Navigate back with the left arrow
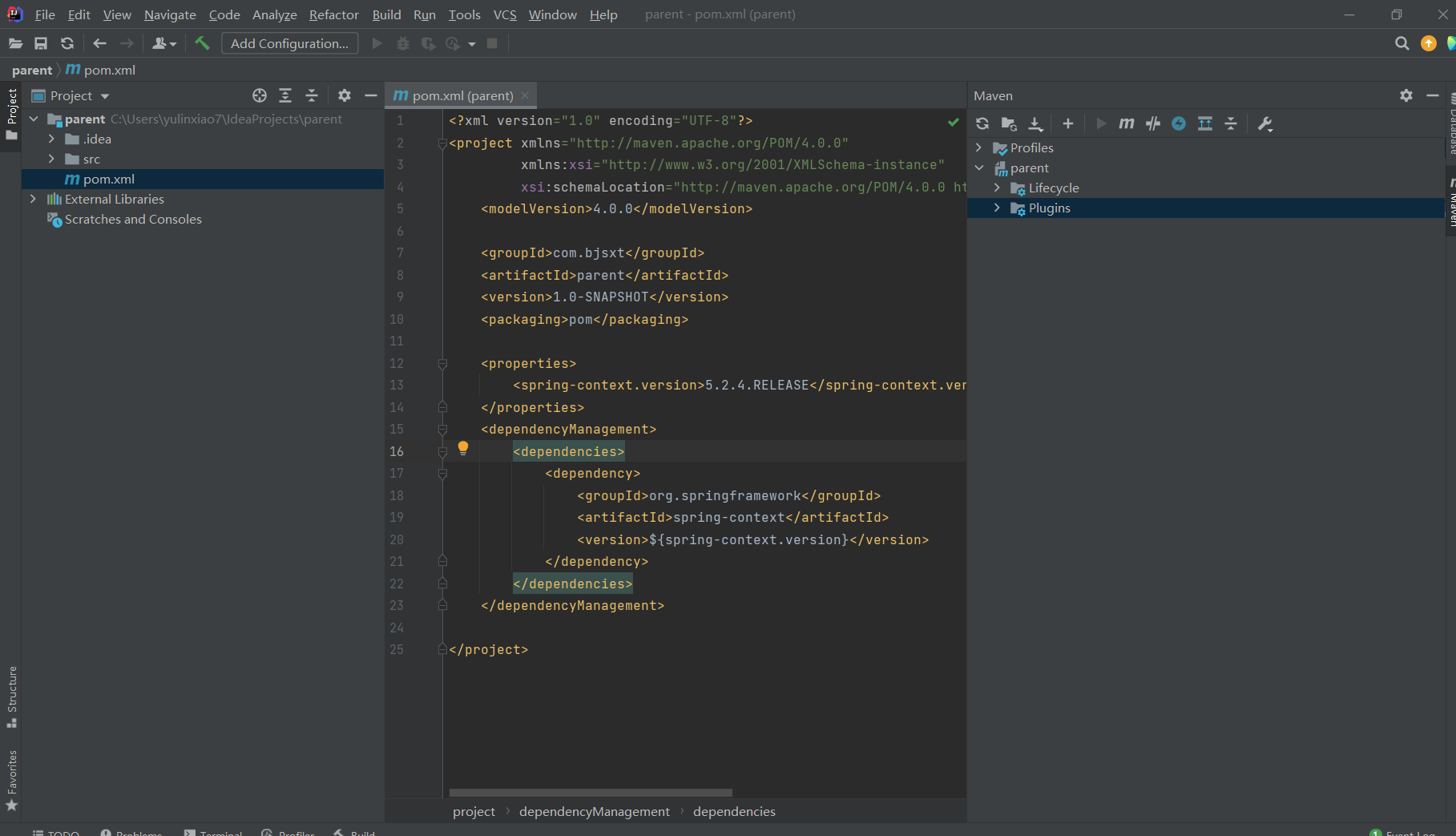 (99, 43)
